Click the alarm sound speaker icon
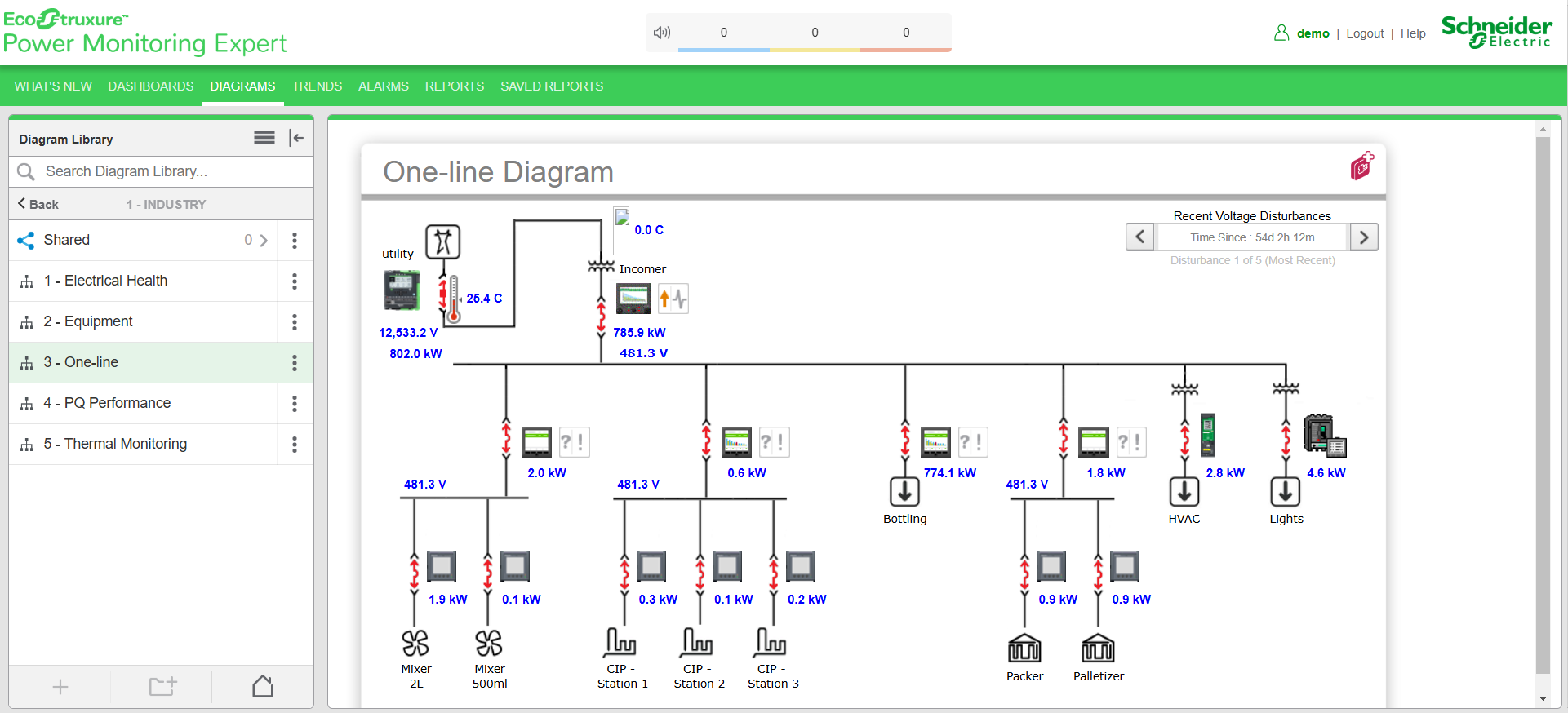This screenshot has width=1568, height=713. click(661, 33)
